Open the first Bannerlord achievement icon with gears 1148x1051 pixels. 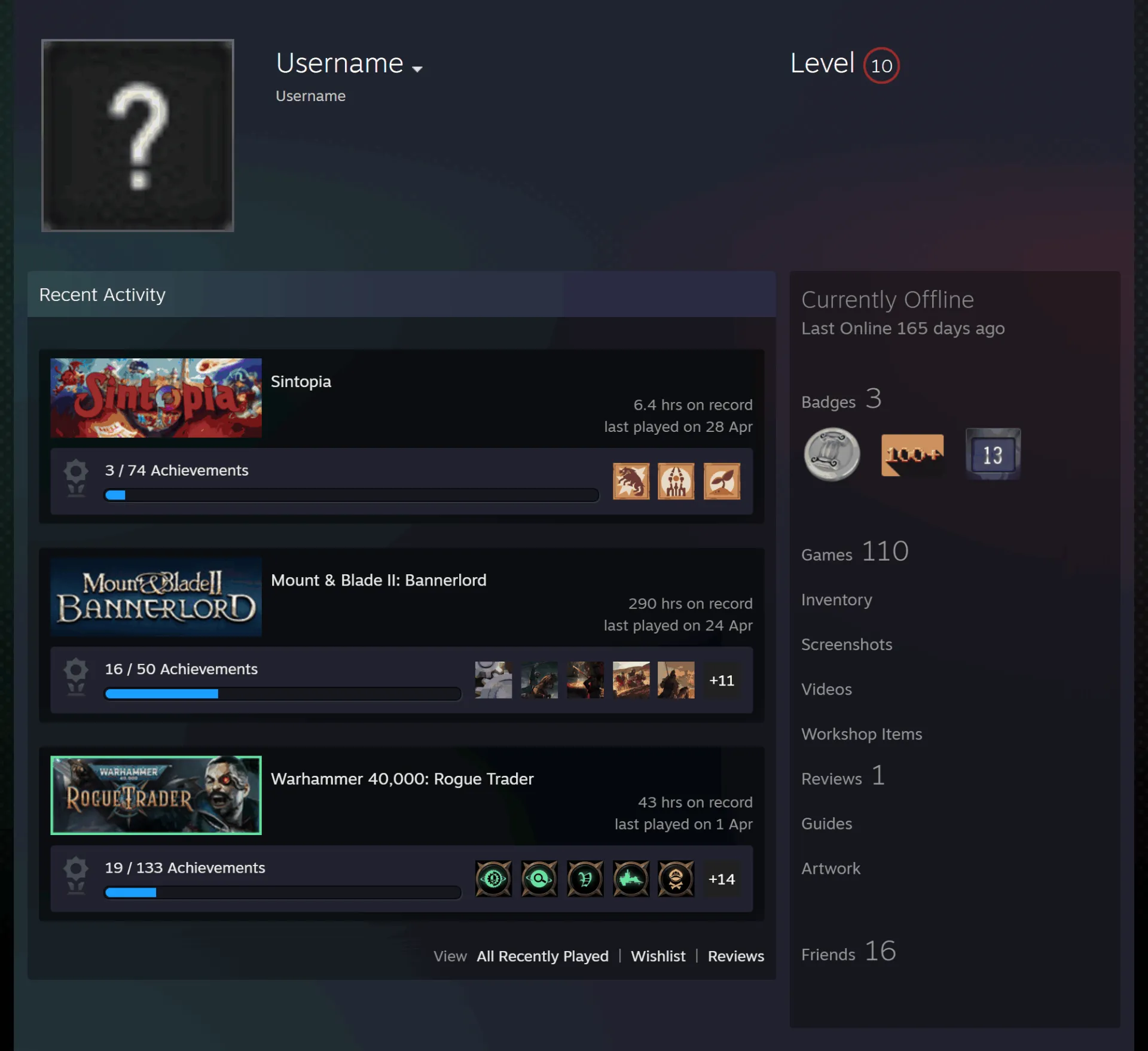click(493, 680)
